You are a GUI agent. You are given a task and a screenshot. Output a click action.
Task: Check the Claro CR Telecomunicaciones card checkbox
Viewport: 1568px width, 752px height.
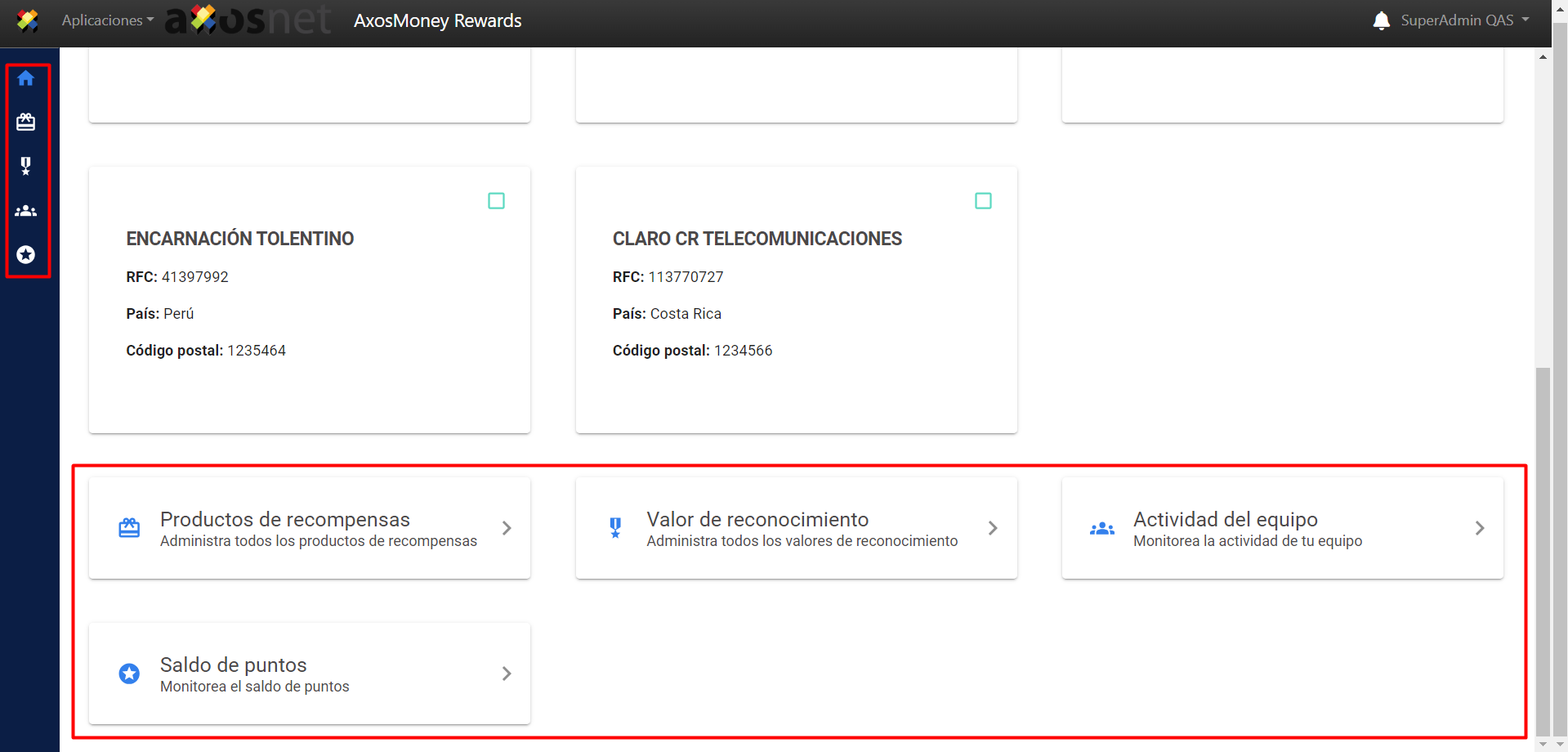point(983,201)
